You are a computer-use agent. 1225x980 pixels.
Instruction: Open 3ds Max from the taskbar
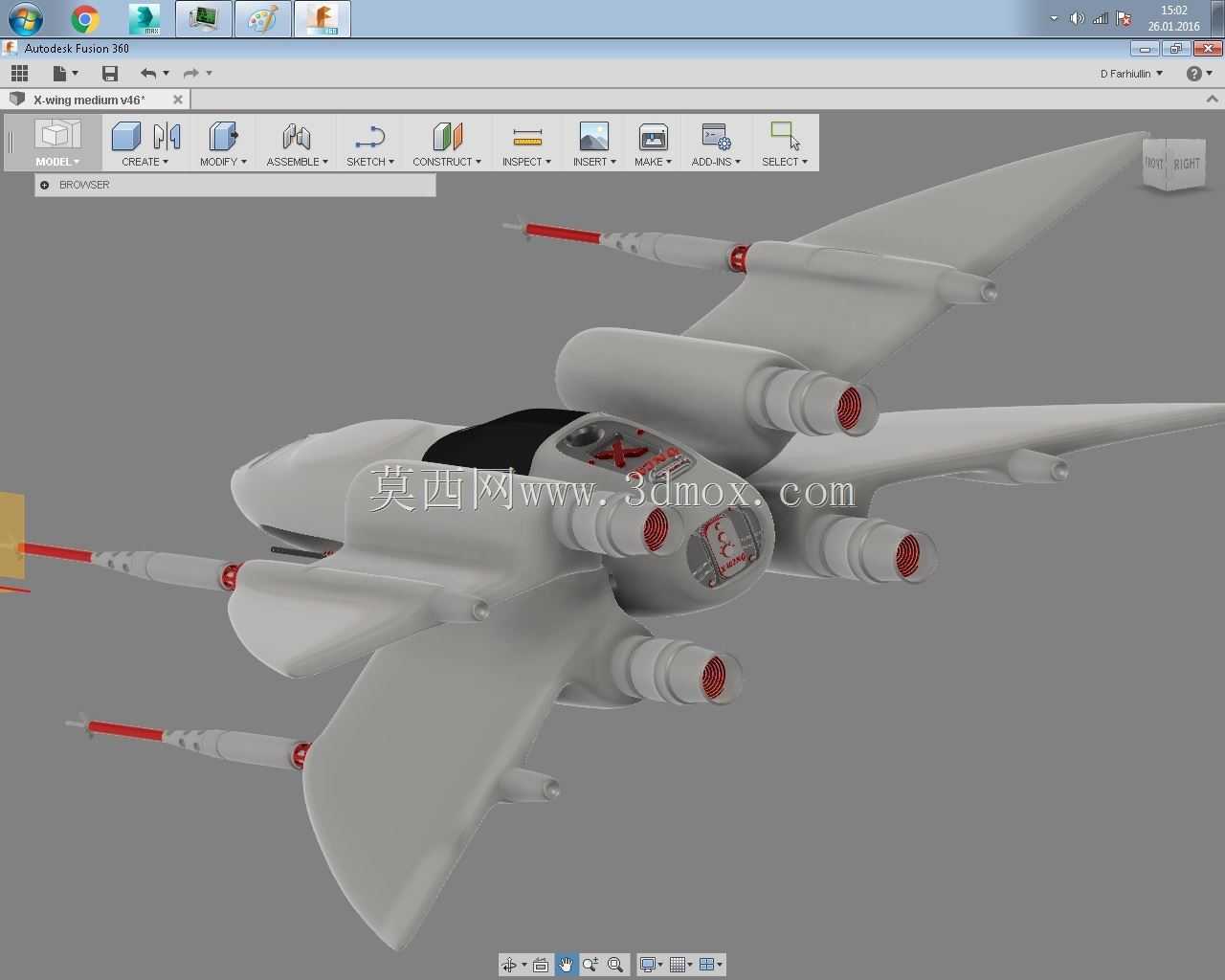click(x=145, y=18)
